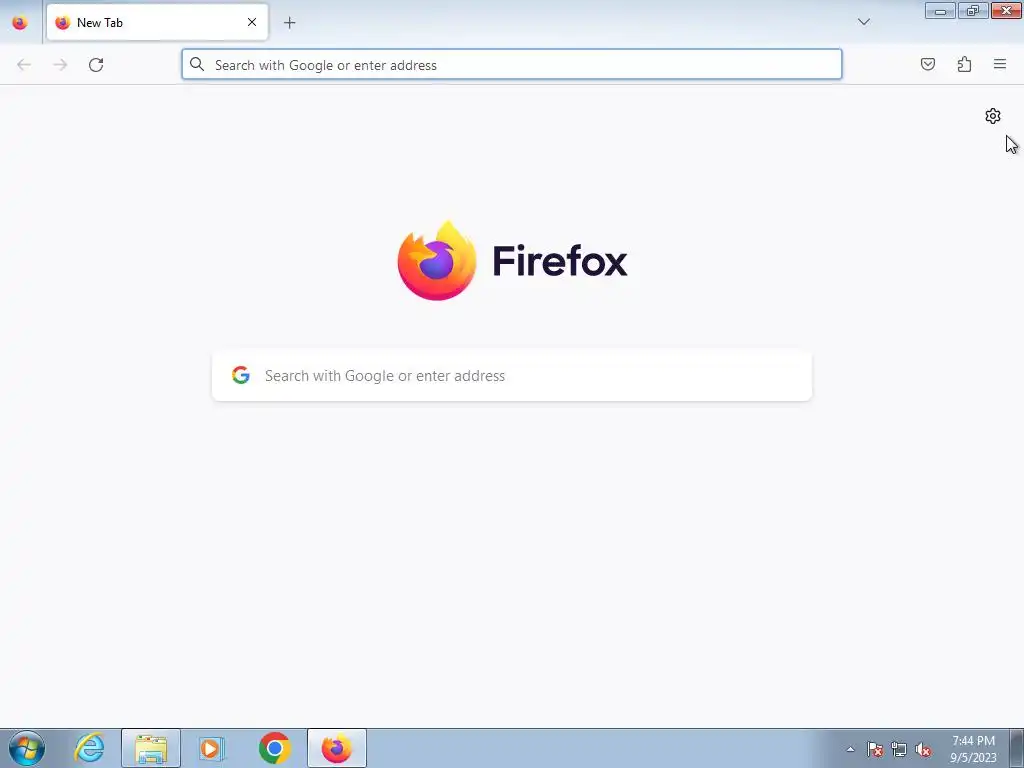1024x768 pixels.
Task: Open Action Center flag icon
Action: [x=875, y=750]
